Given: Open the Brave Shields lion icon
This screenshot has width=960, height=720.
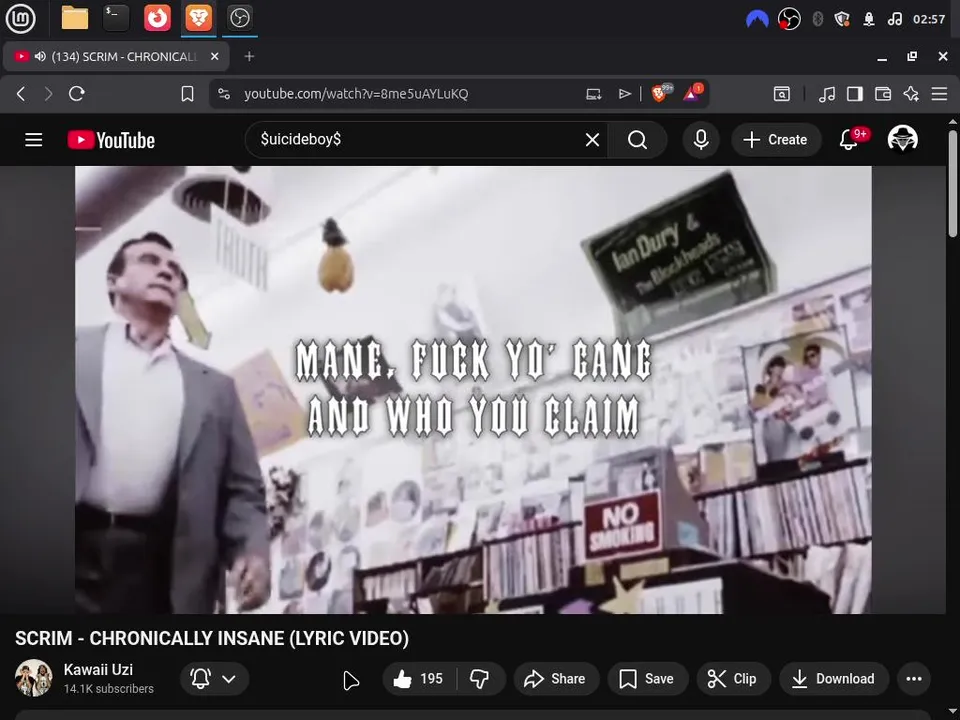Looking at the screenshot, I should click(660, 93).
